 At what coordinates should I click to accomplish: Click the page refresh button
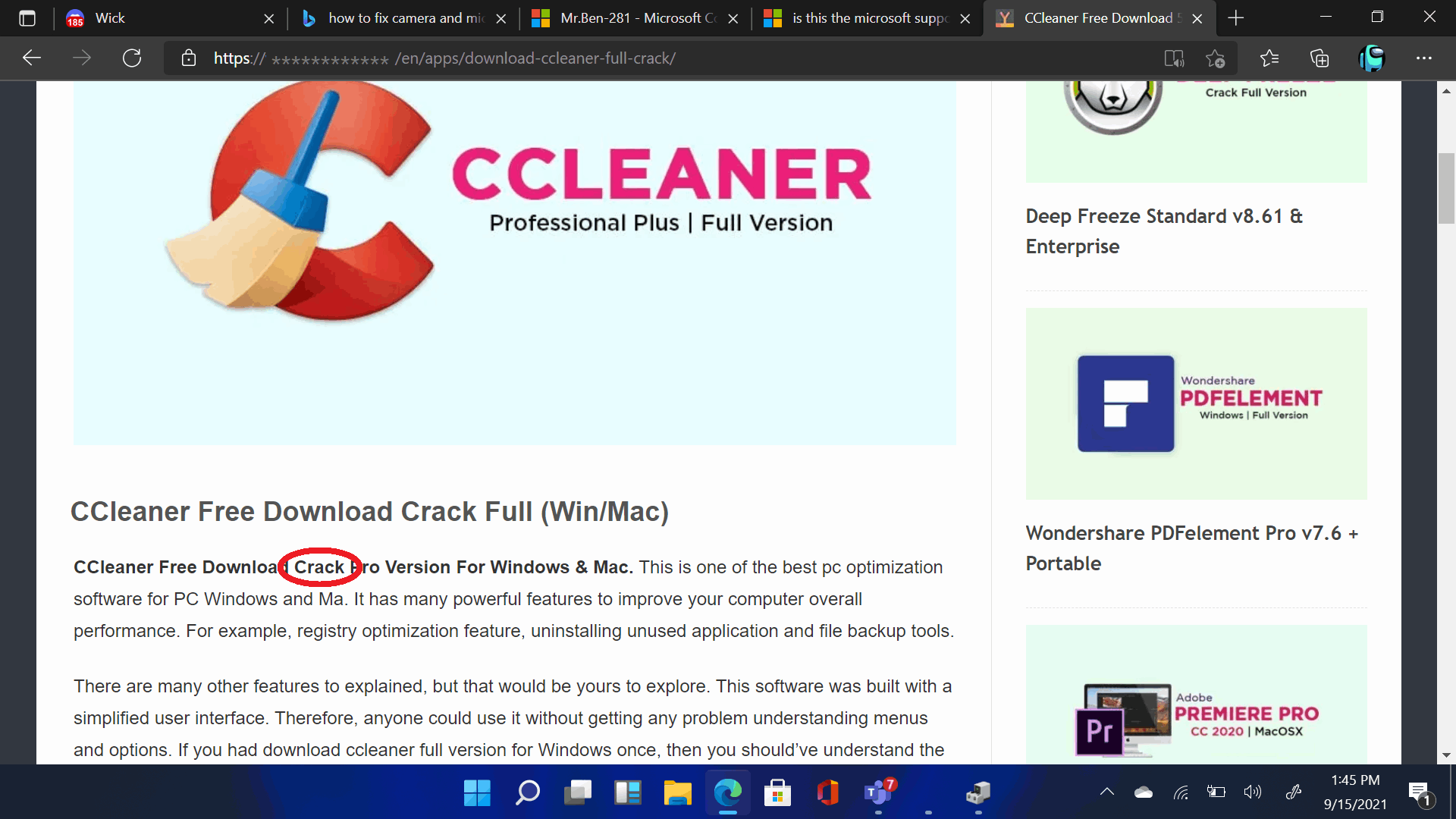click(132, 58)
